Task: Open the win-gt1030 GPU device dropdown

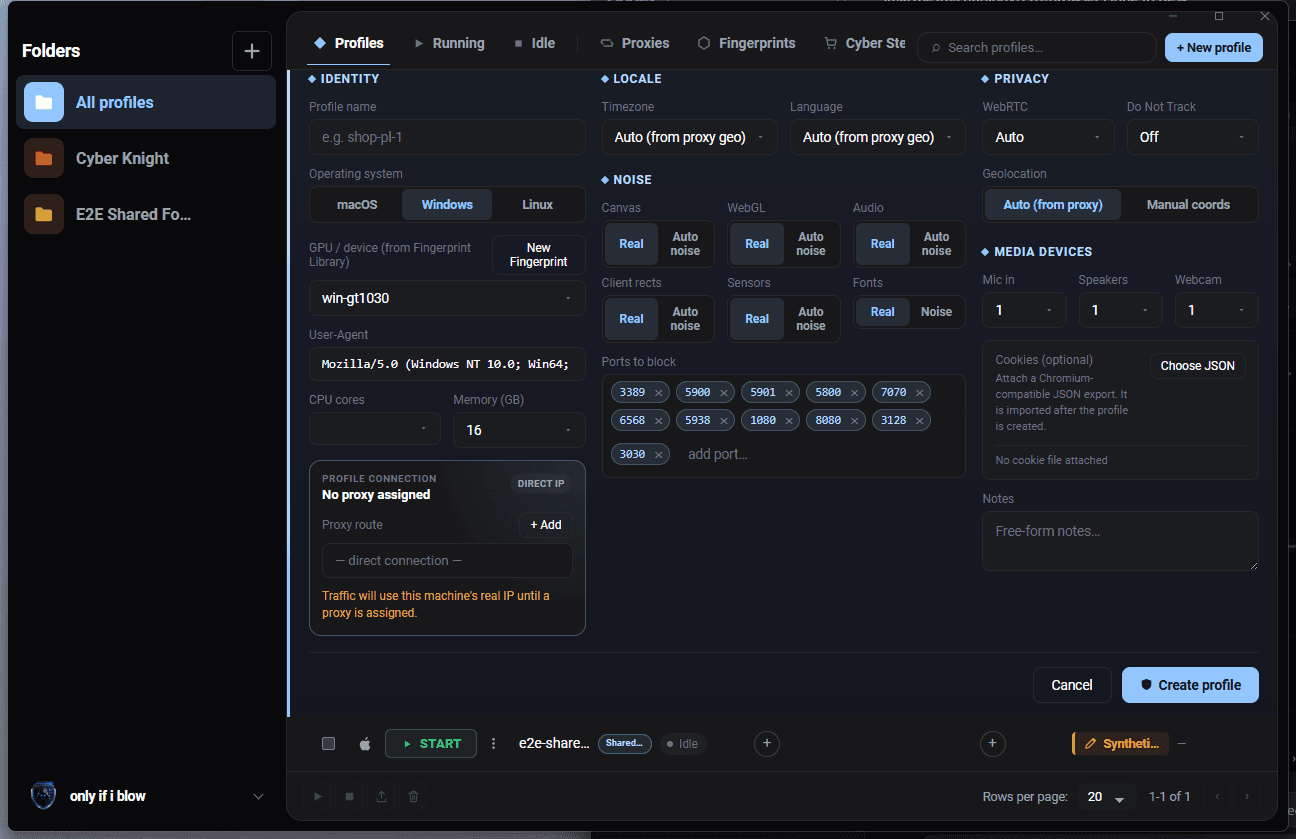Action: (x=447, y=298)
